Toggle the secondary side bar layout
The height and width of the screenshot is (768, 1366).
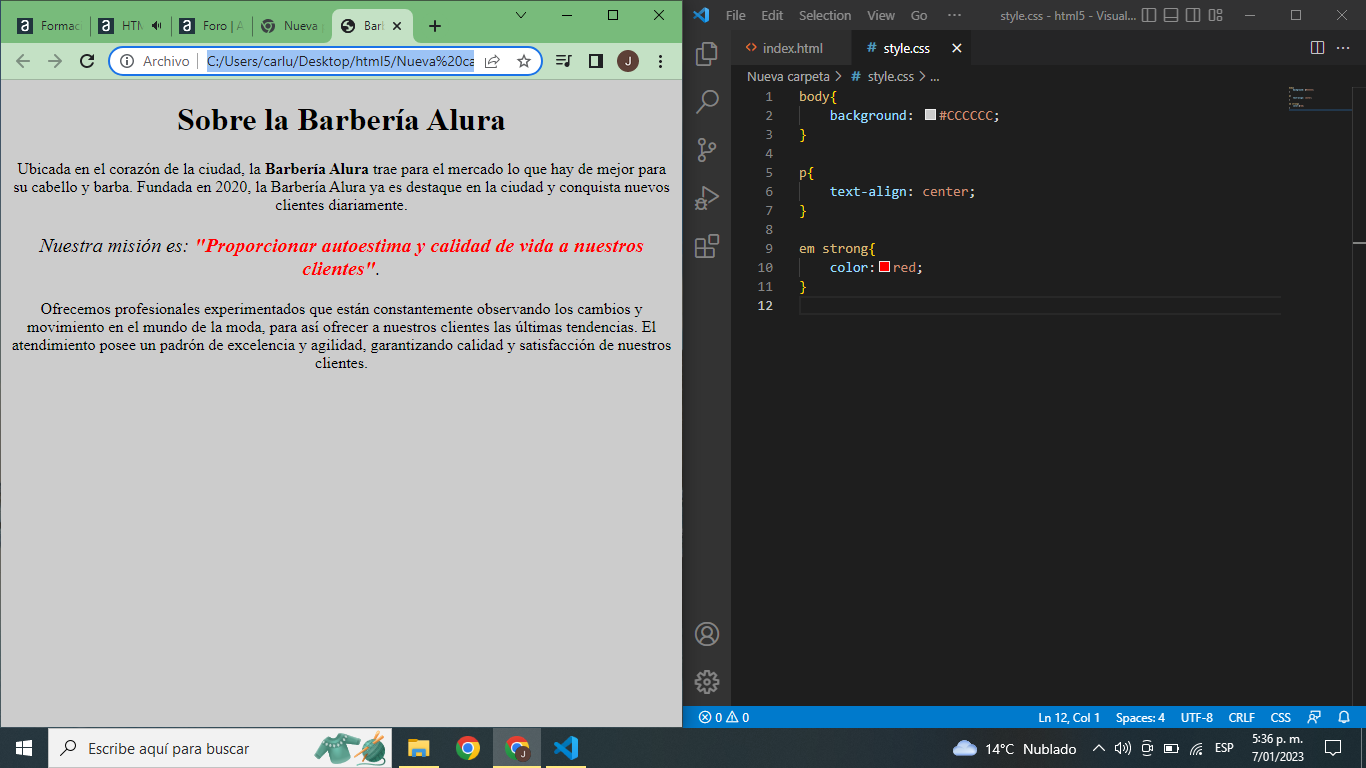tap(1193, 15)
